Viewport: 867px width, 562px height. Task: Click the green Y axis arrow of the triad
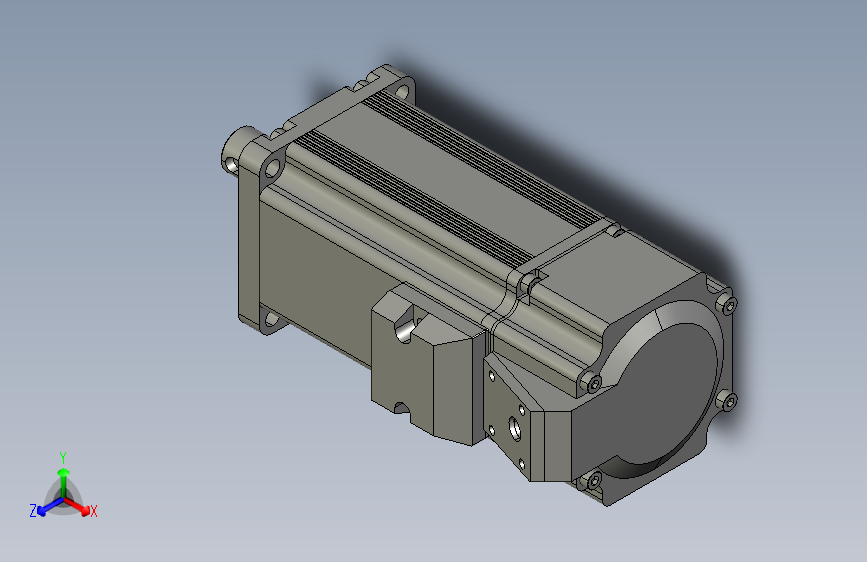tap(64, 482)
